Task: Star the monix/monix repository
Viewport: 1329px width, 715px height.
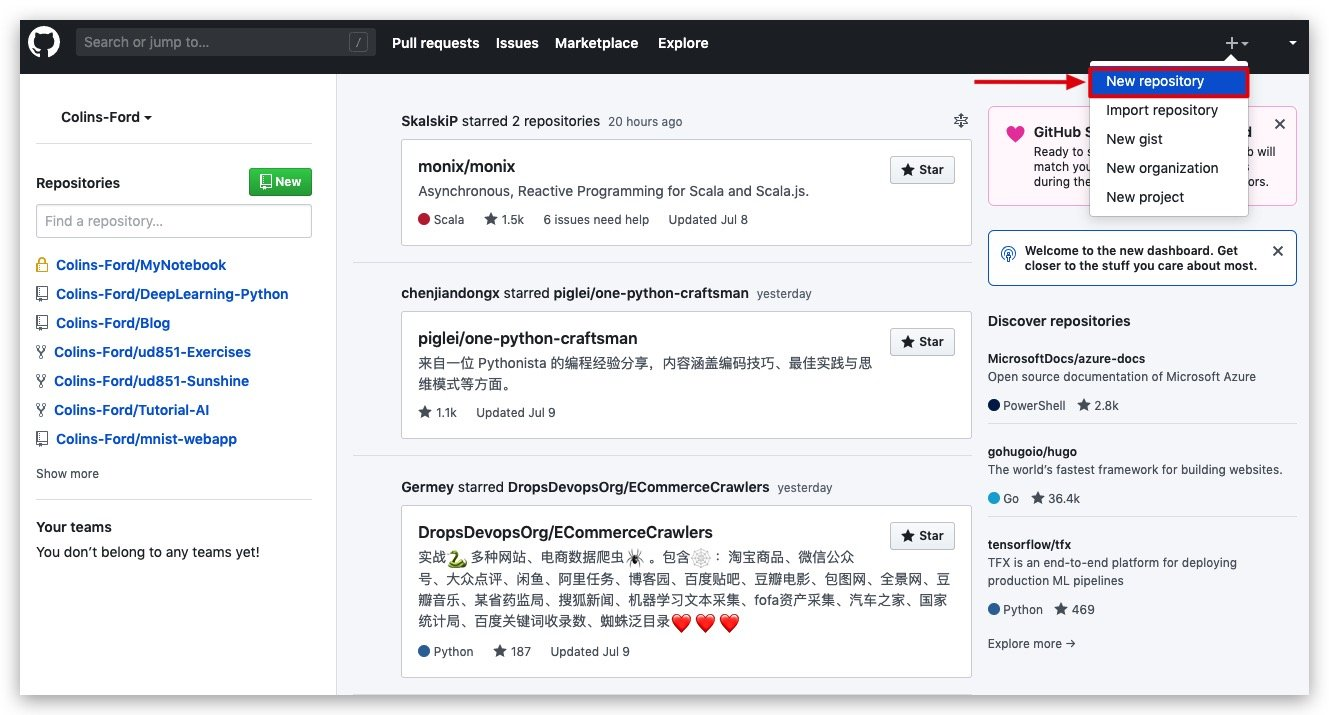Action: 922,170
